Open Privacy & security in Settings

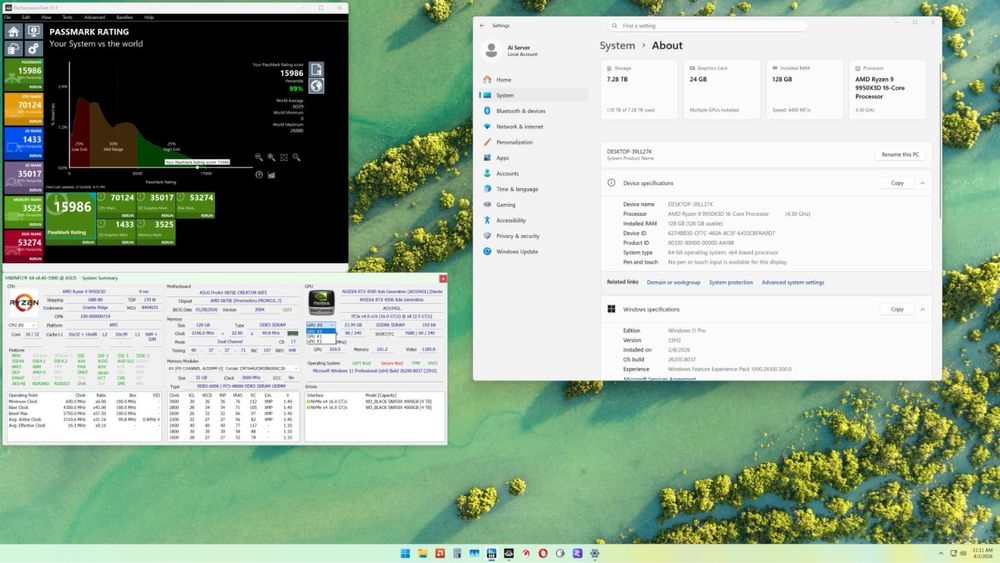pos(534,236)
